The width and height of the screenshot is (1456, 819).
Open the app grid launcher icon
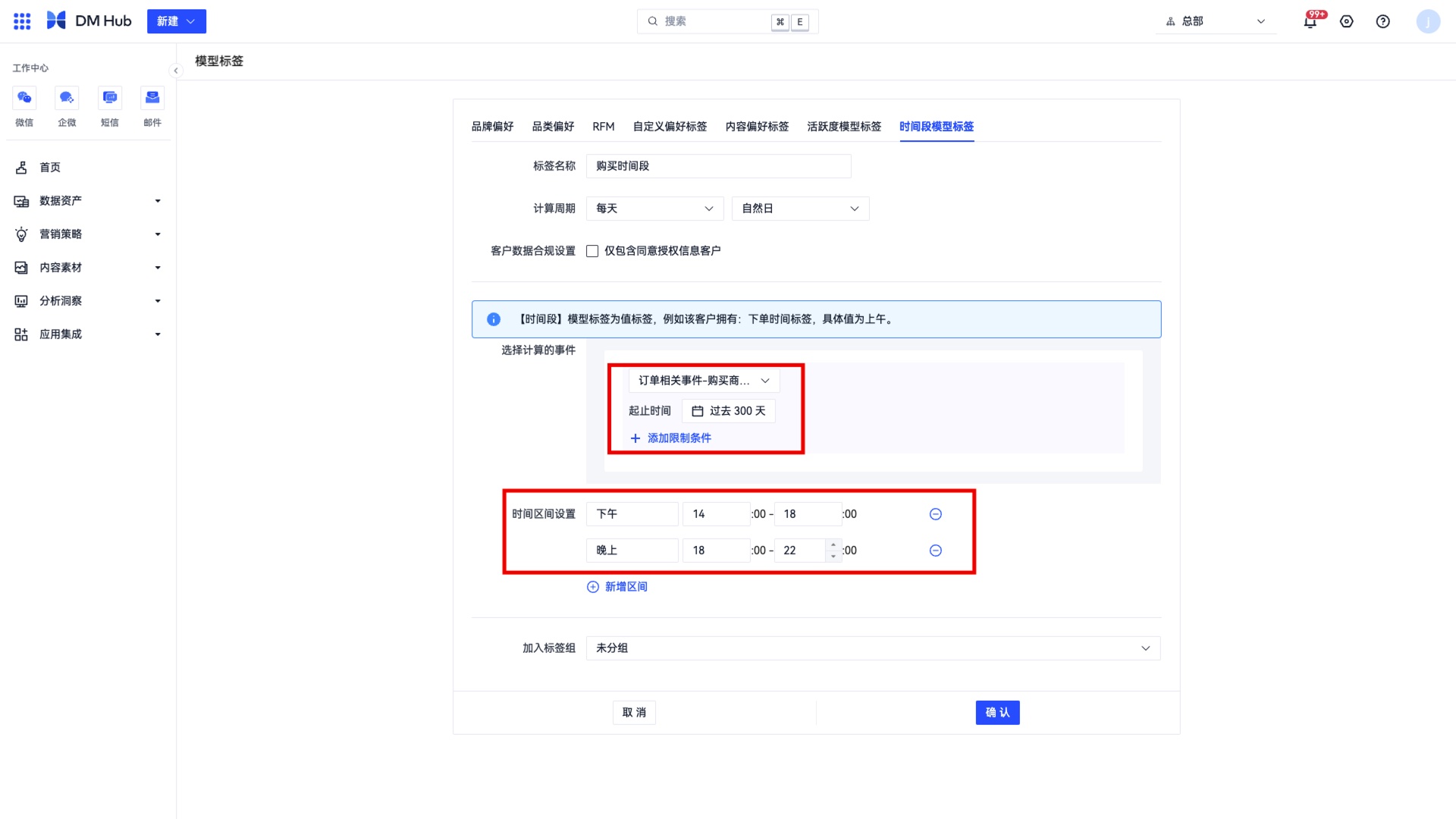[22, 21]
